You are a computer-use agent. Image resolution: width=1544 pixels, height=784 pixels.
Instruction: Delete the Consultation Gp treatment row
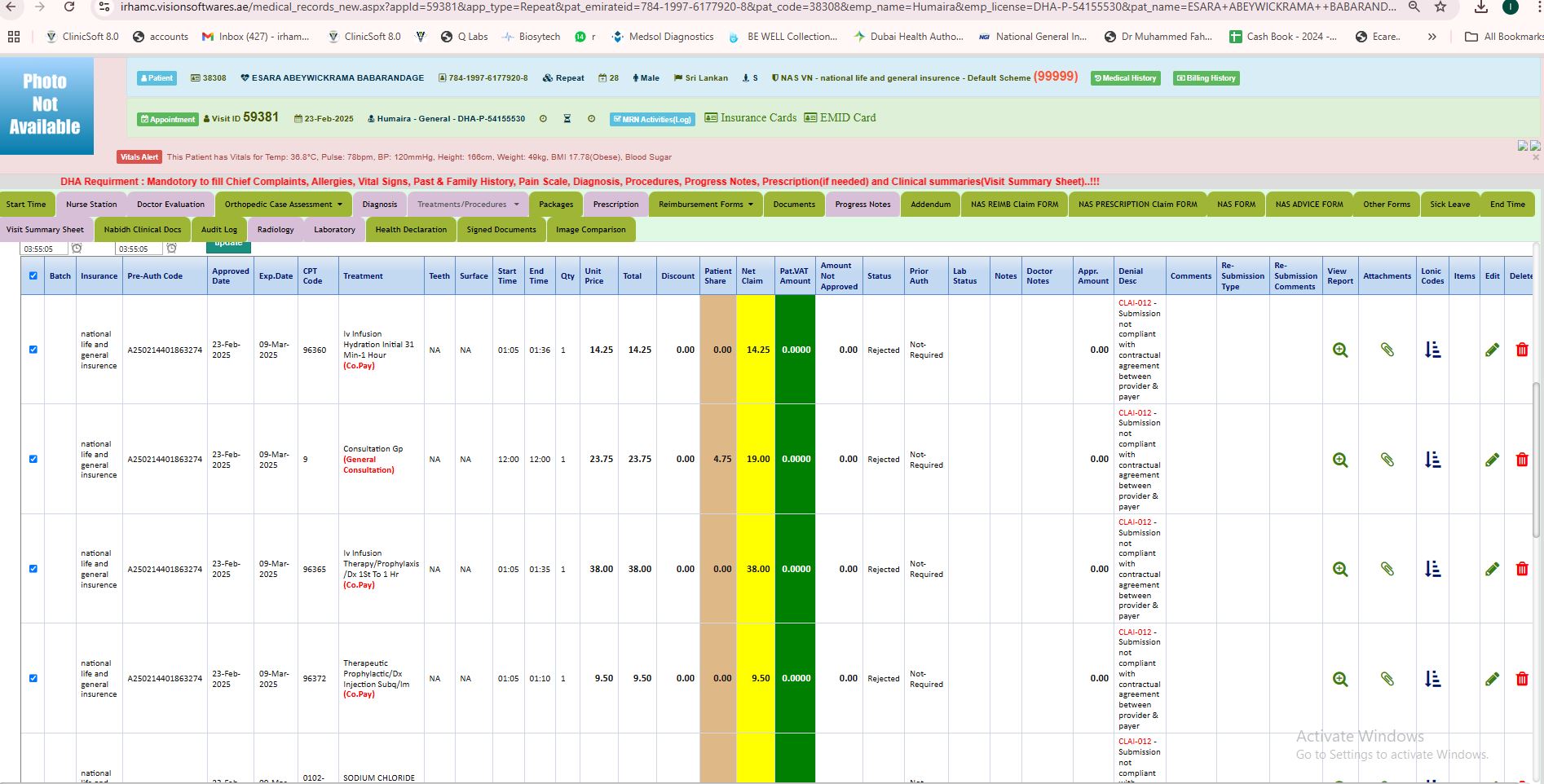tap(1521, 460)
